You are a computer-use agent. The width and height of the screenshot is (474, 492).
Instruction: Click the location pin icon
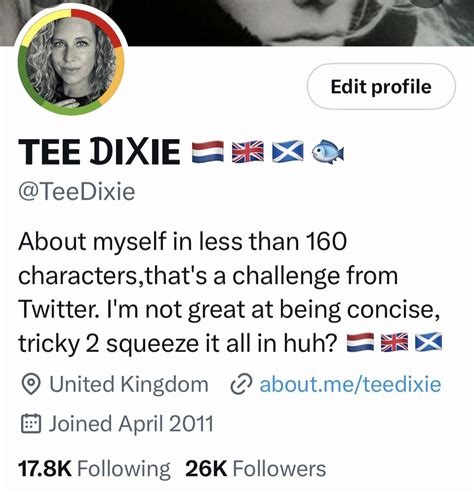[x=31, y=384]
